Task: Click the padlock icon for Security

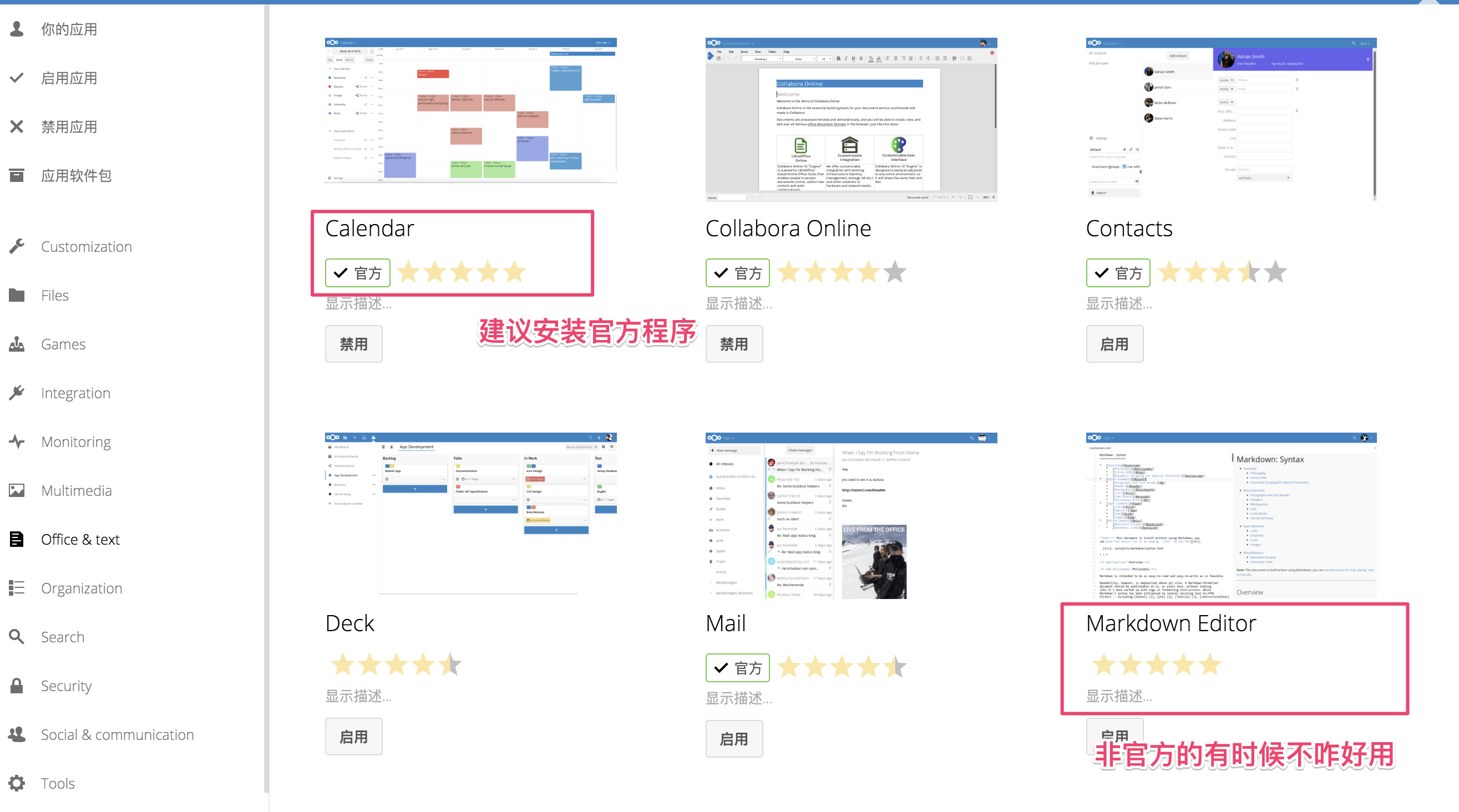Action: [x=17, y=685]
